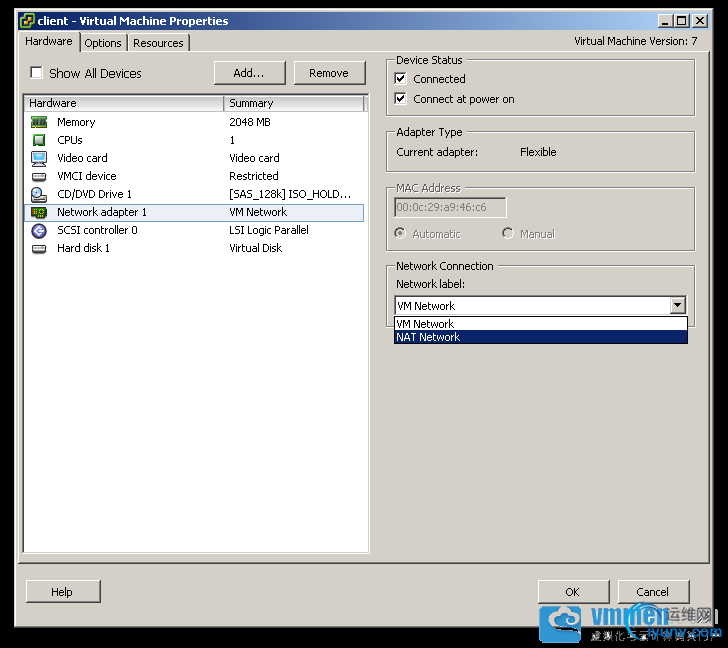The width and height of the screenshot is (728, 648).
Task: Select the Network adapter 1 row label
Action: (102, 212)
